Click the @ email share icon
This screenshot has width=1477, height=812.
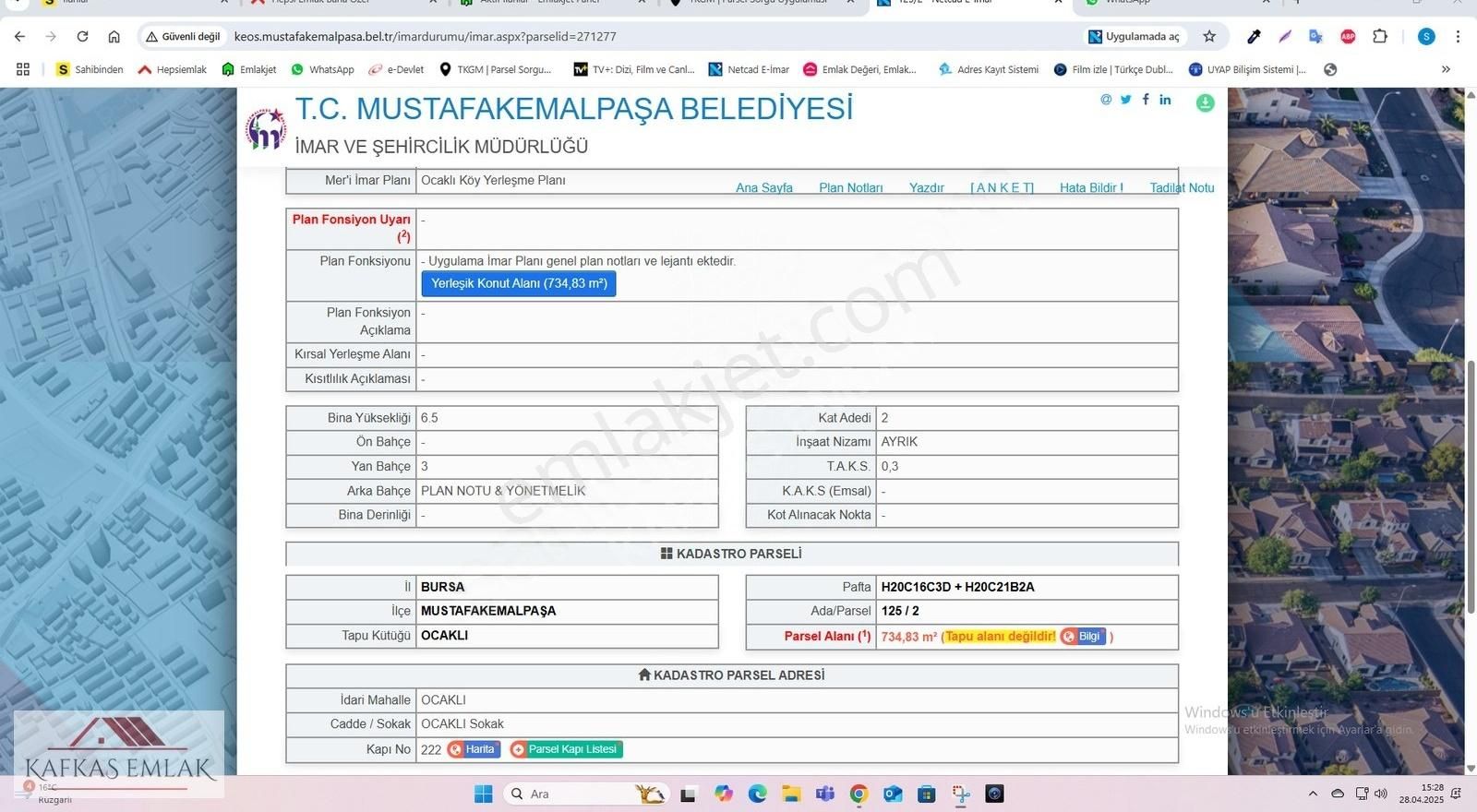pyautogui.click(x=1106, y=100)
